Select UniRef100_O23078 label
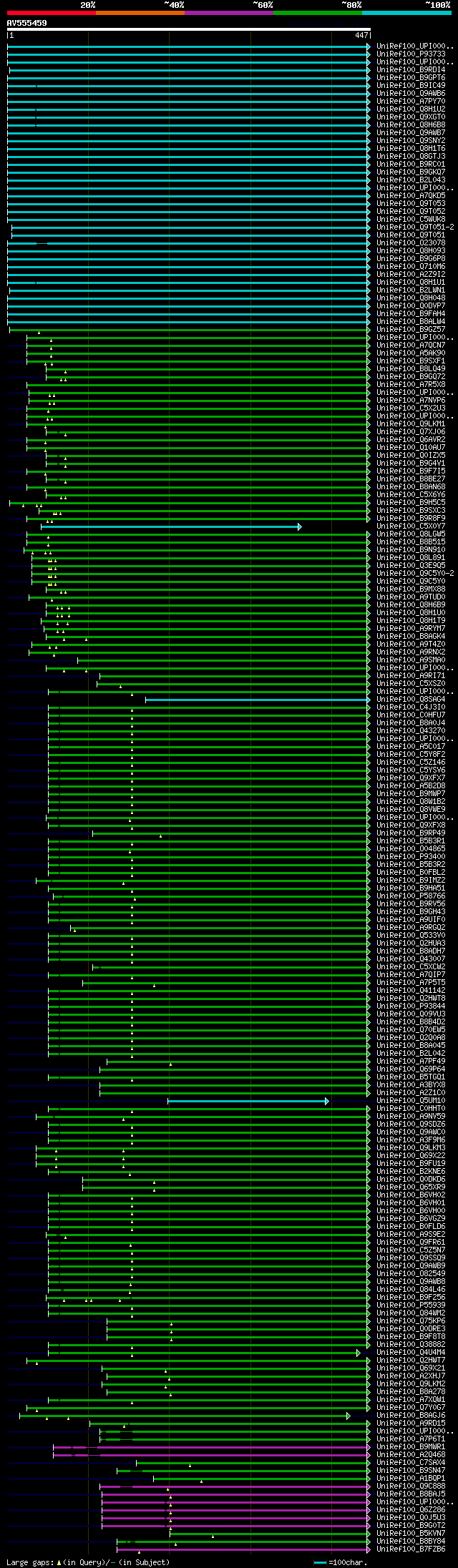 pos(411,242)
